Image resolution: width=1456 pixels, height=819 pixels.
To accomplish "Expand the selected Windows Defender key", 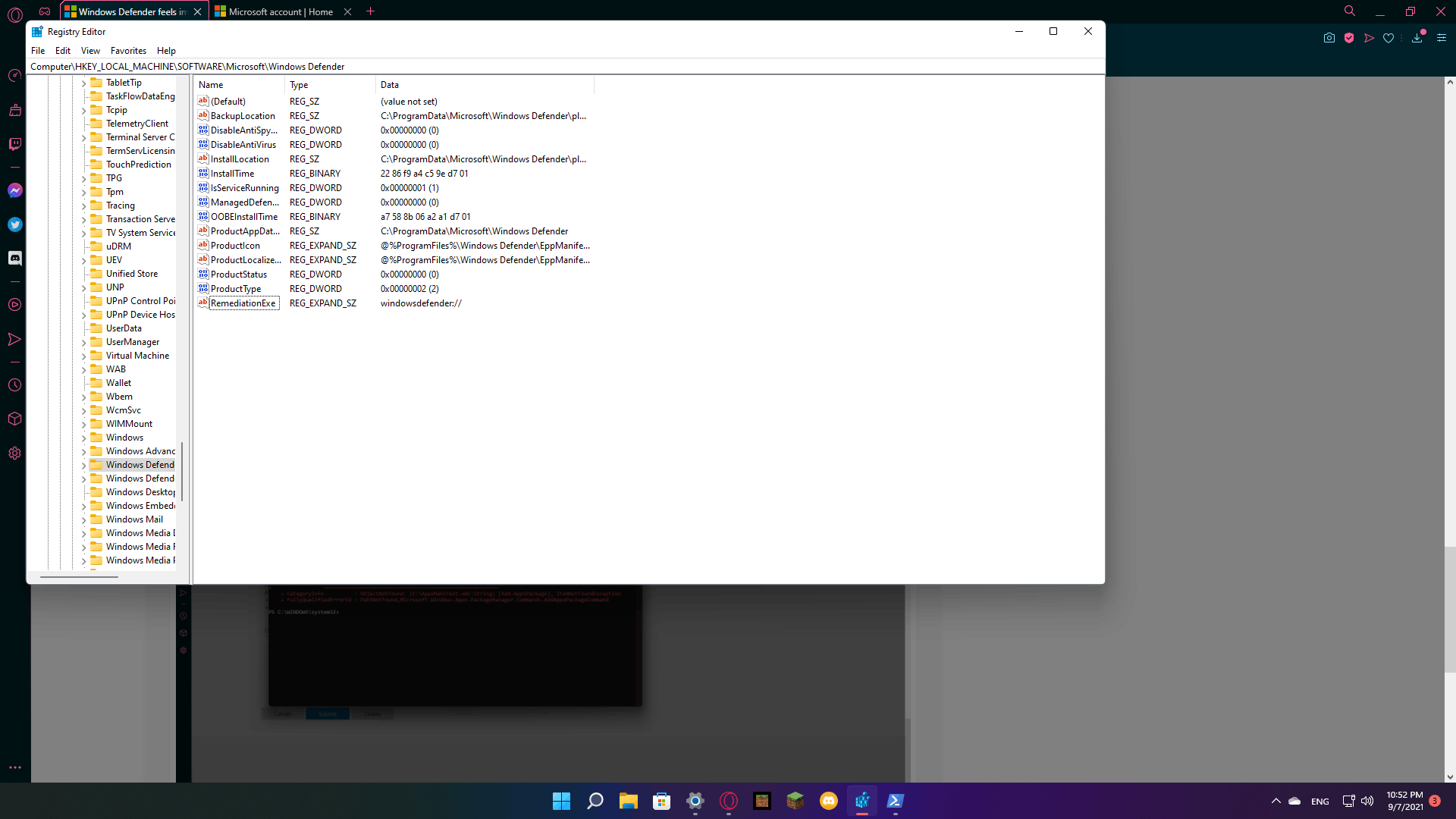I will coord(83,466).
